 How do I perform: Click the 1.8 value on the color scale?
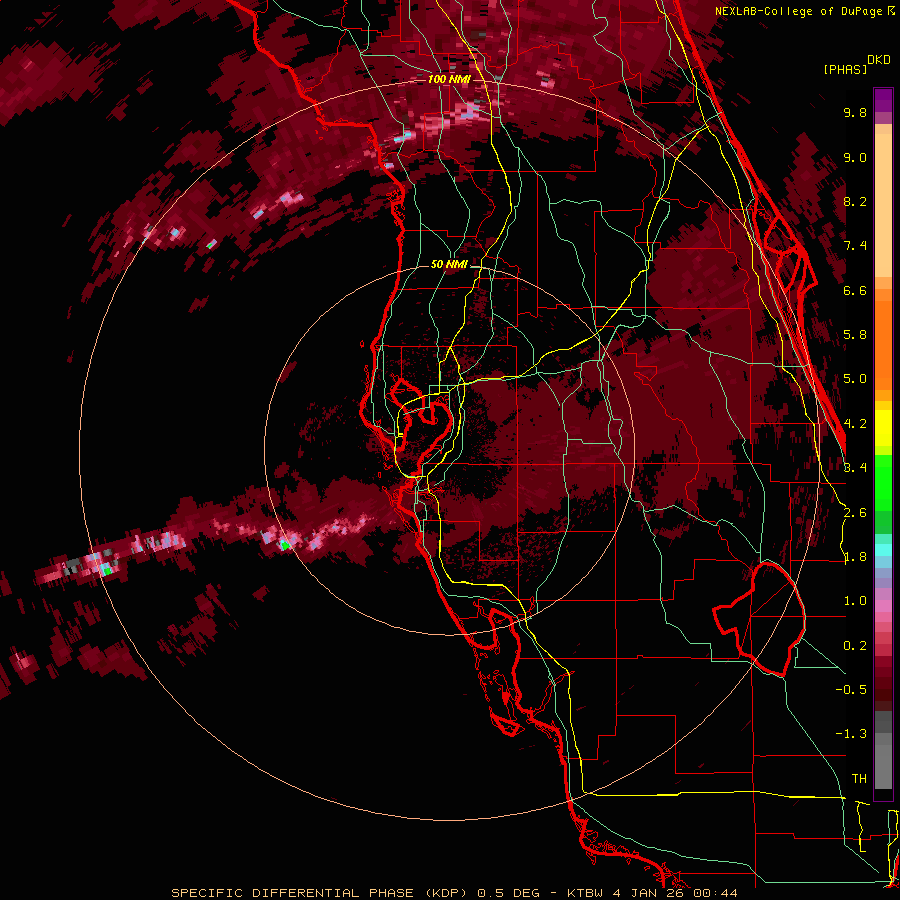point(855,557)
